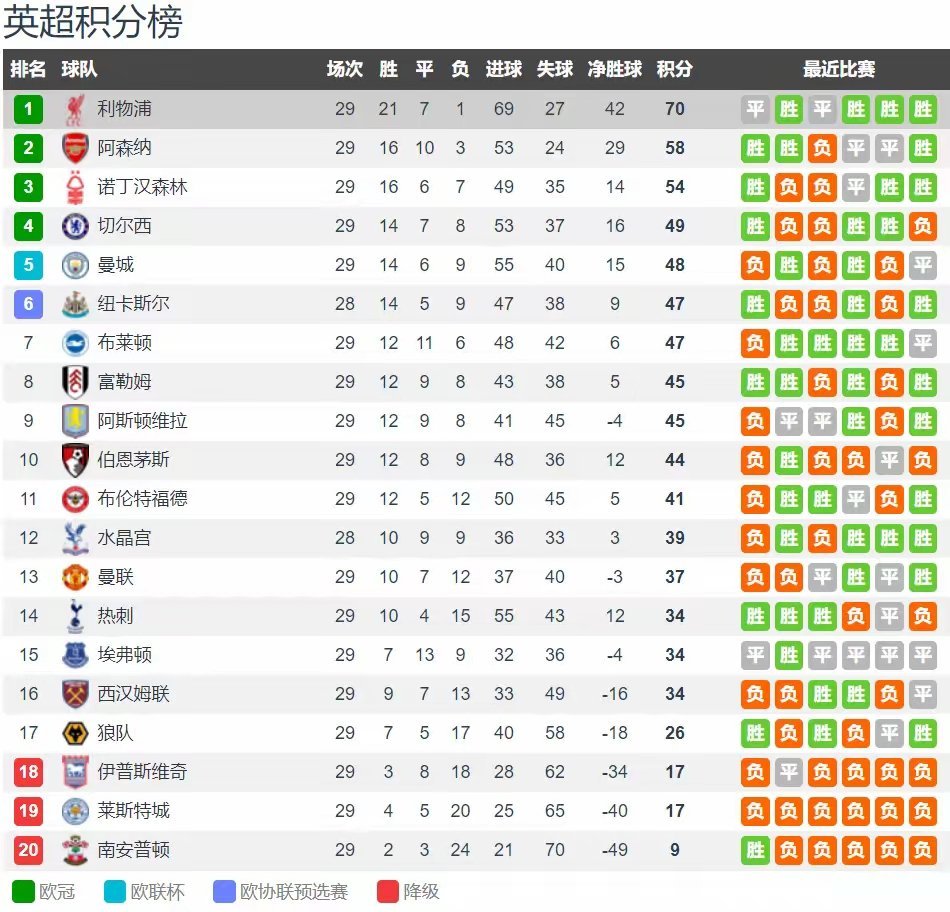
Task: Sort table by 净胜球 column header
Action: click(614, 69)
